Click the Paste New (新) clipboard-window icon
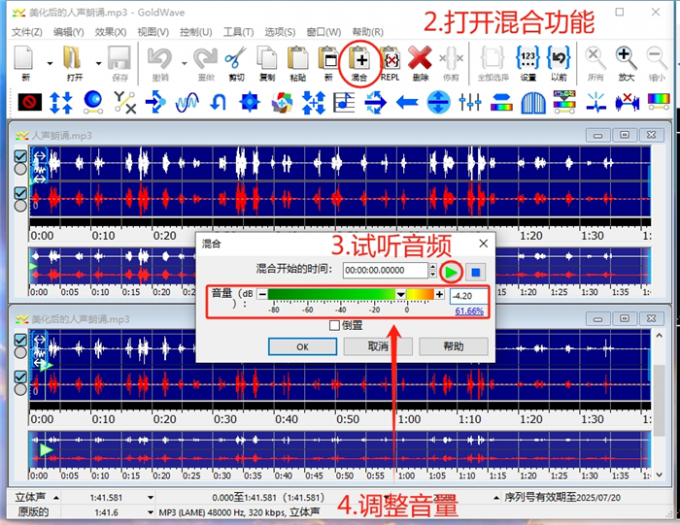This screenshot has width=680, height=525. point(328,58)
